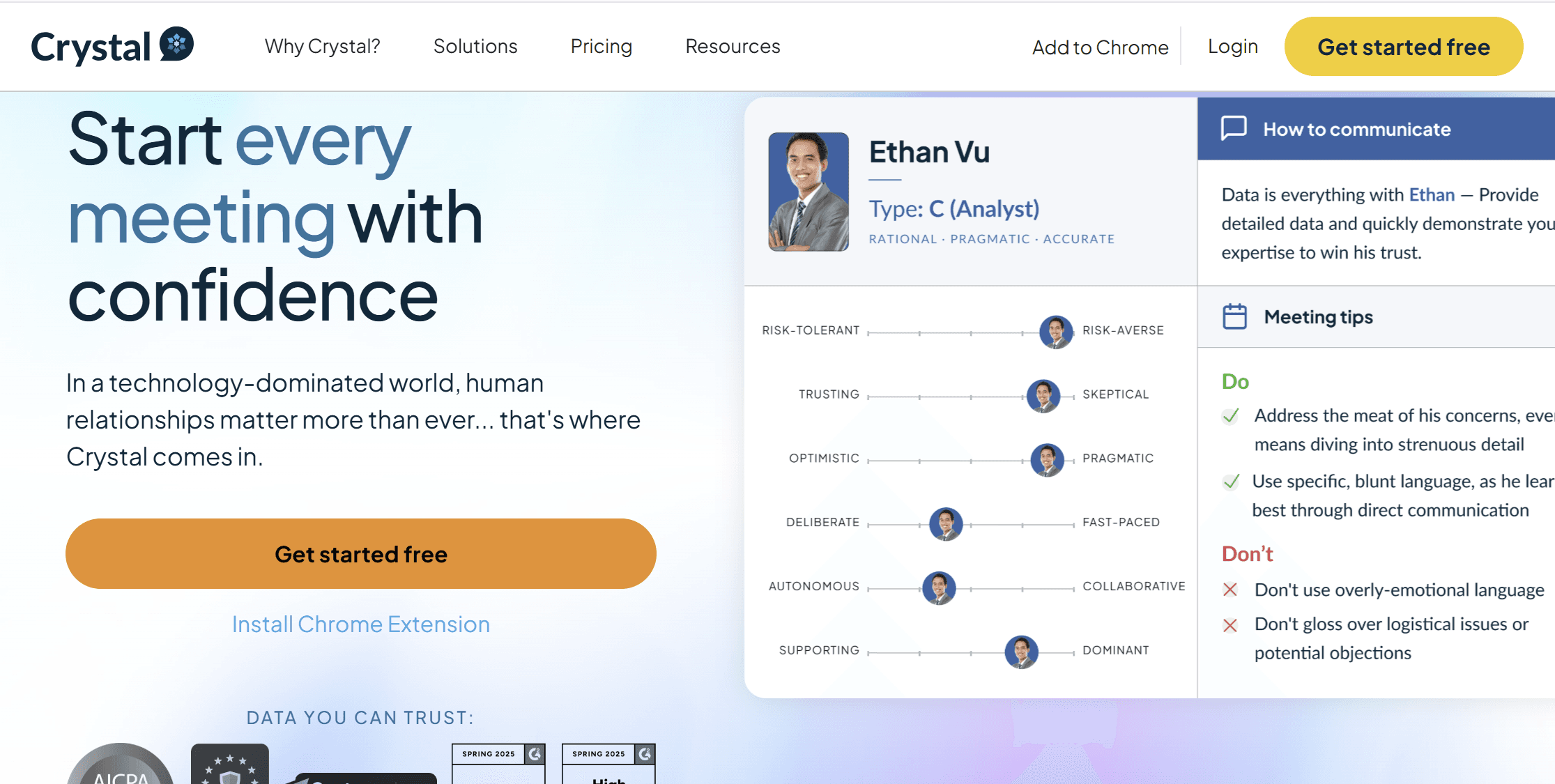Click green checkmark beside Address the meat
The height and width of the screenshot is (784, 1555).
1231,416
